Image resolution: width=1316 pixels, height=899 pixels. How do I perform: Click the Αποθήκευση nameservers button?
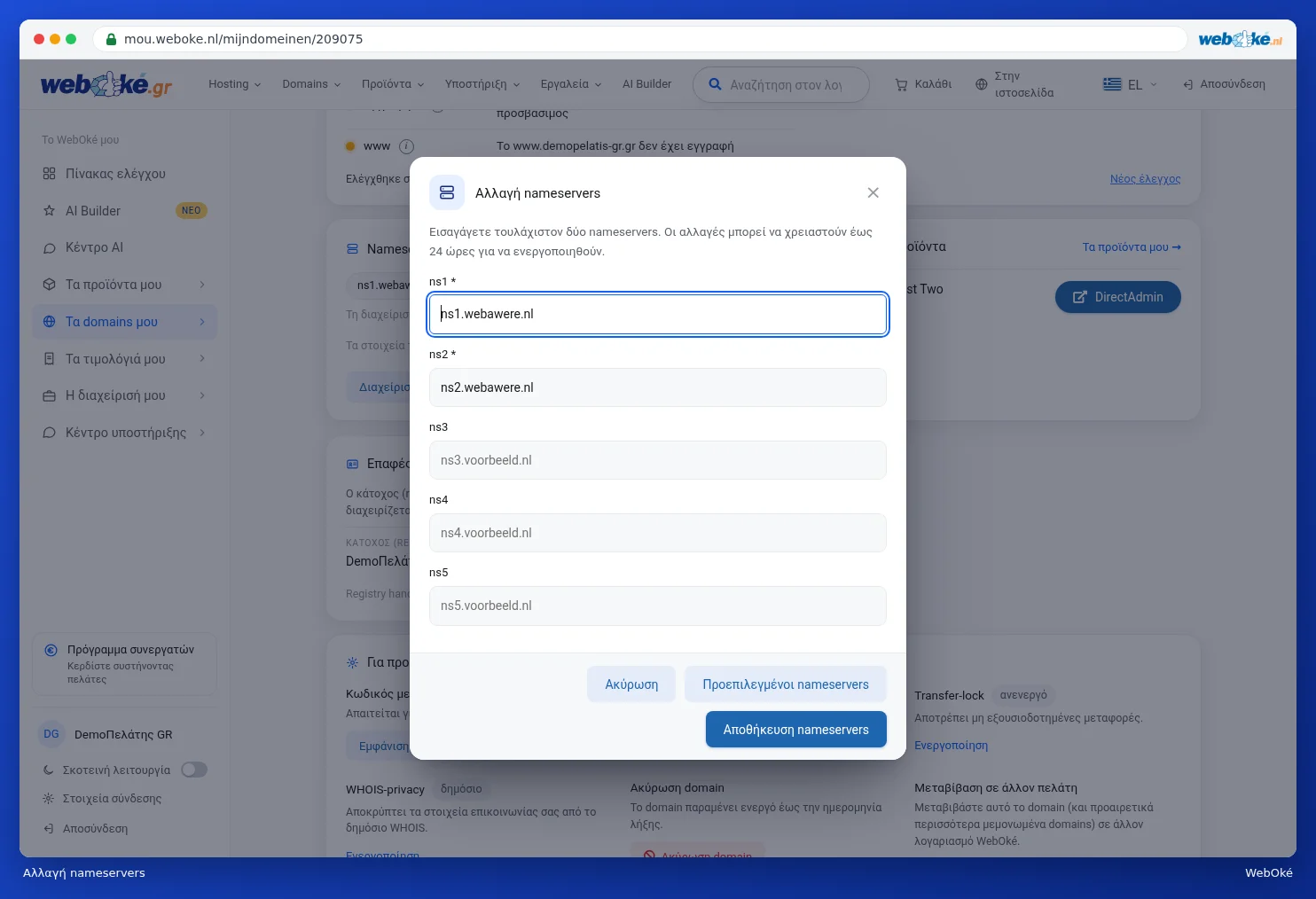pyautogui.click(x=796, y=730)
